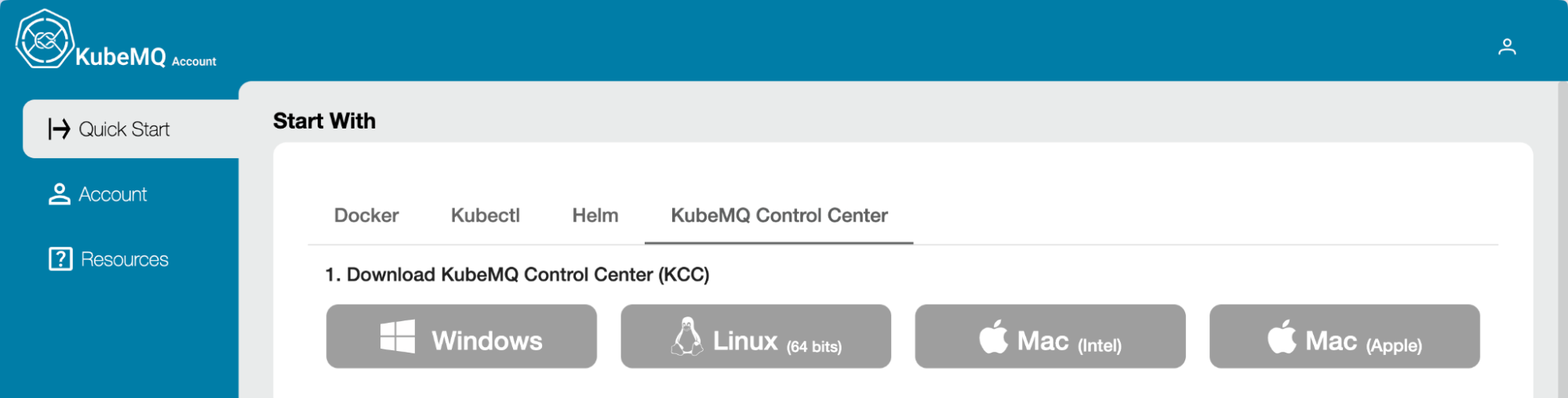This screenshot has width=1568, height=398.
Task: Click the Quick Start arrow icon
Action: pyautogui.click(x=59, y=128)
